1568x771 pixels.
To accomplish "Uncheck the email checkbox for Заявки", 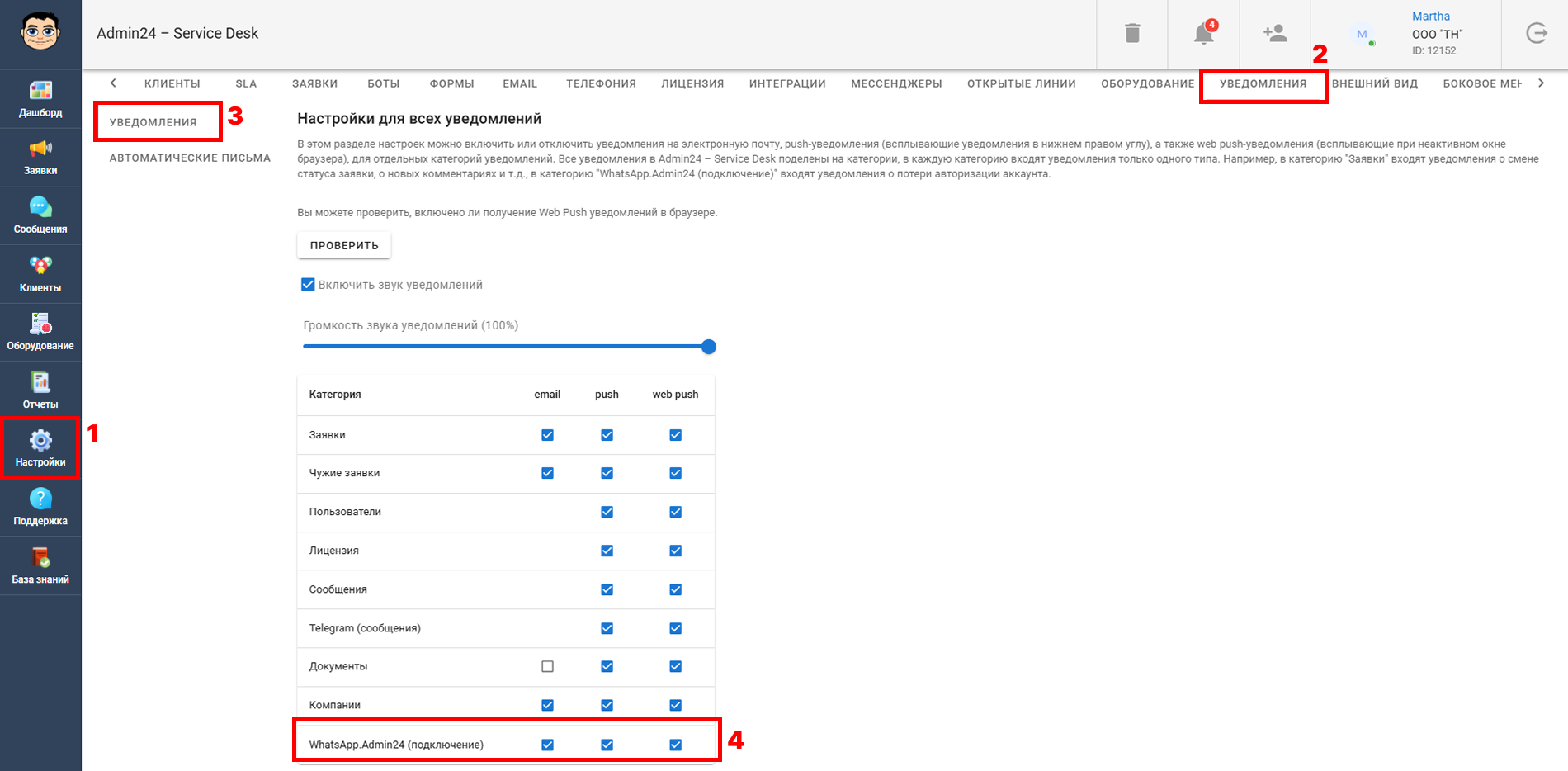I will click(547, 435).
